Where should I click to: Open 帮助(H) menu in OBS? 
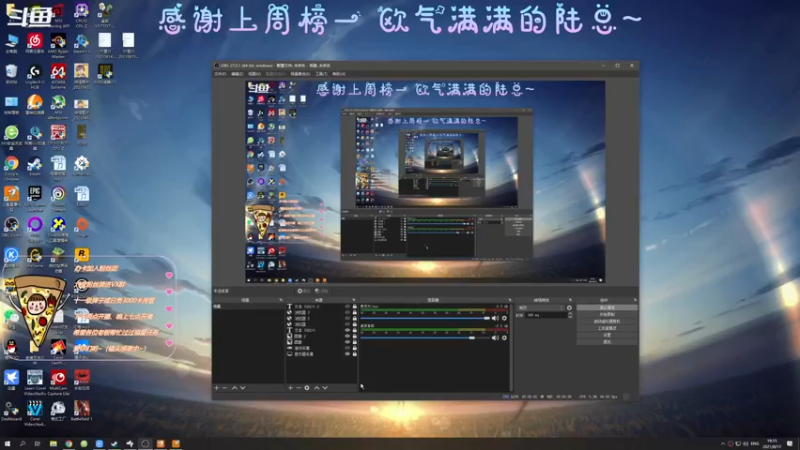pyautogui.click(x=339, y=74)
